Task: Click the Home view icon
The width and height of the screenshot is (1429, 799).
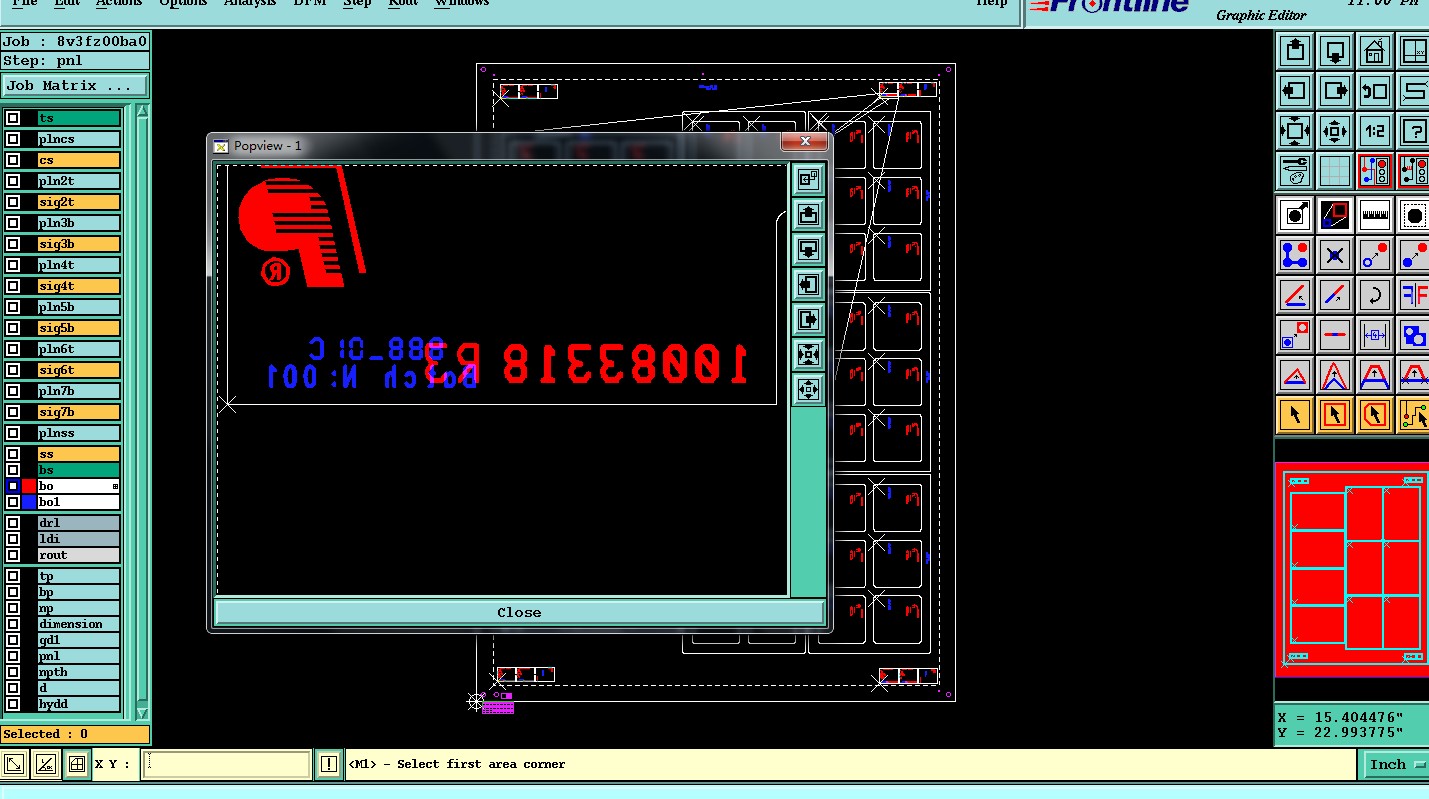Action: click(1375, 50)
